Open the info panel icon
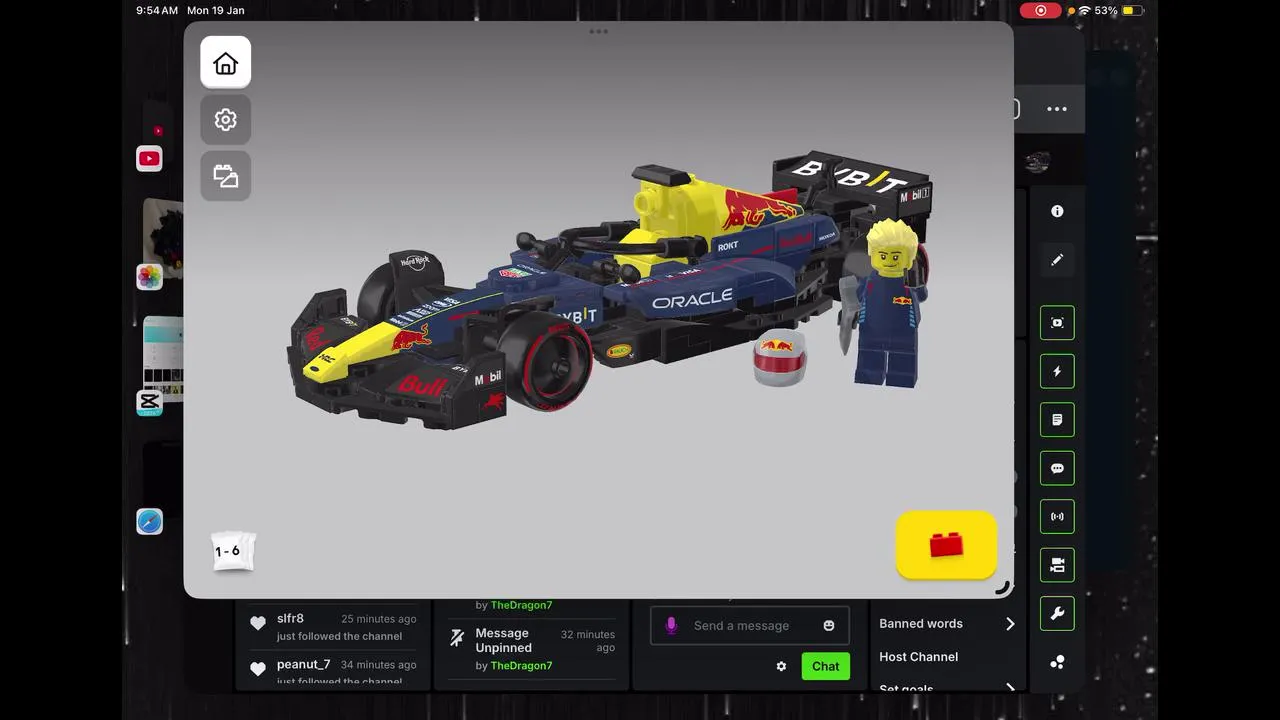The width and height of the screenshot is (1280, 720). coord(1057,211)
